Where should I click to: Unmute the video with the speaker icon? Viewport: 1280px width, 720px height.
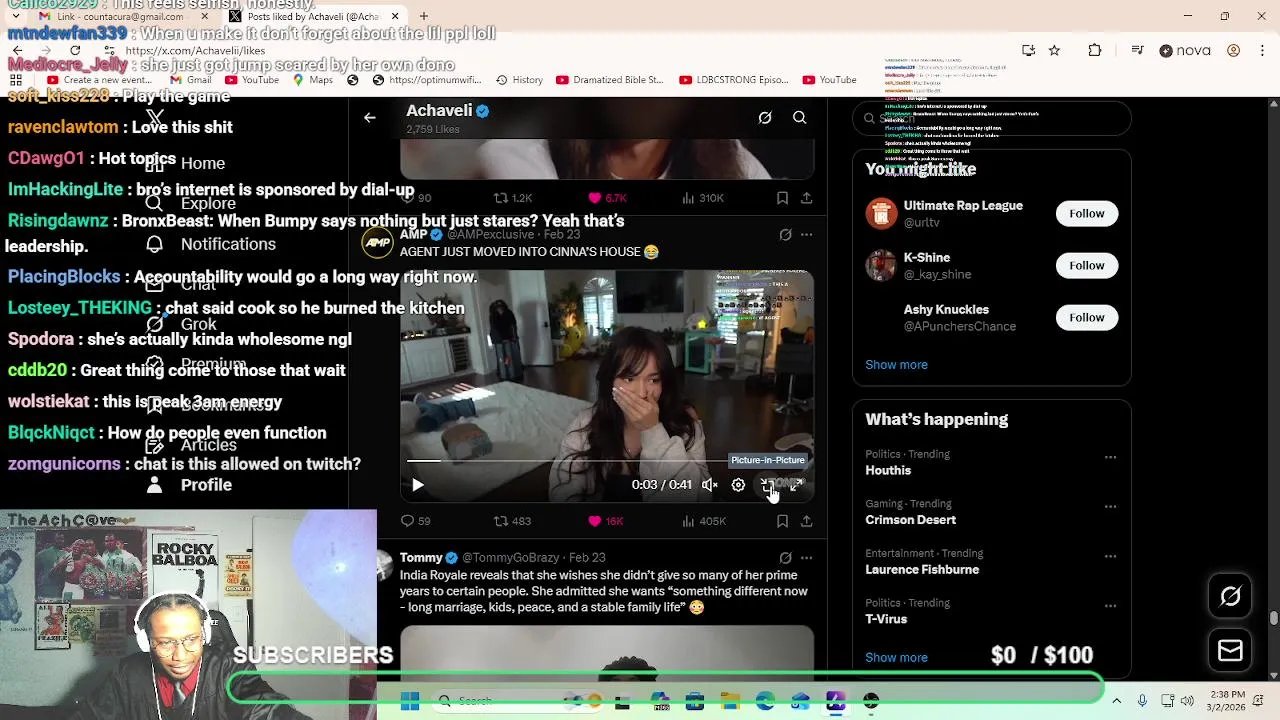coord(709,485)
